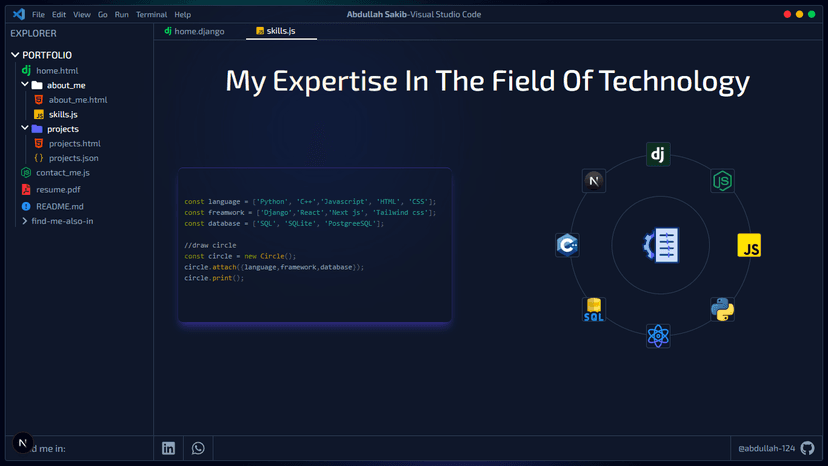Expand the find-me-also-in section

(57, 221)
